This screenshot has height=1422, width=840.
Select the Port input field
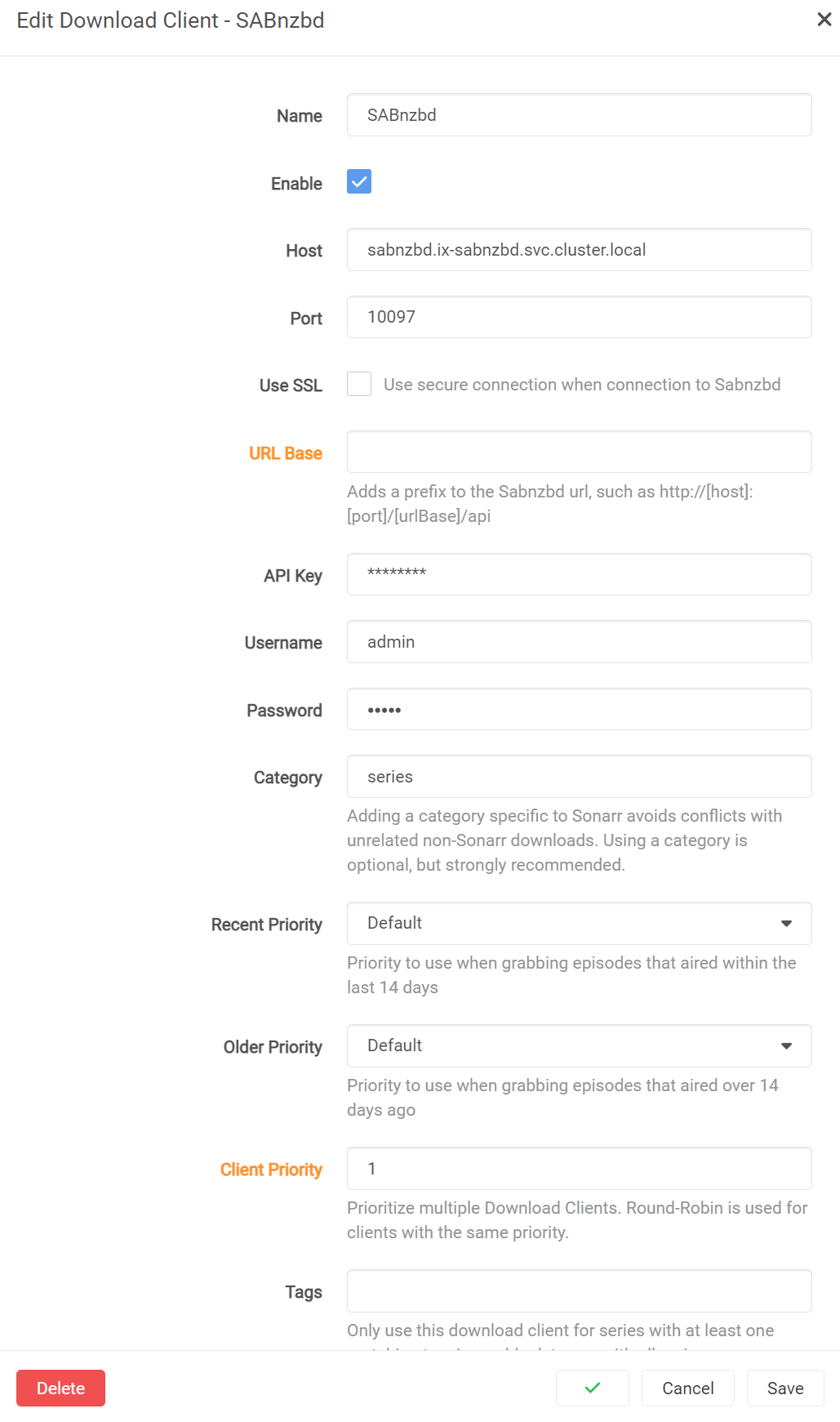tap(579, 317)
